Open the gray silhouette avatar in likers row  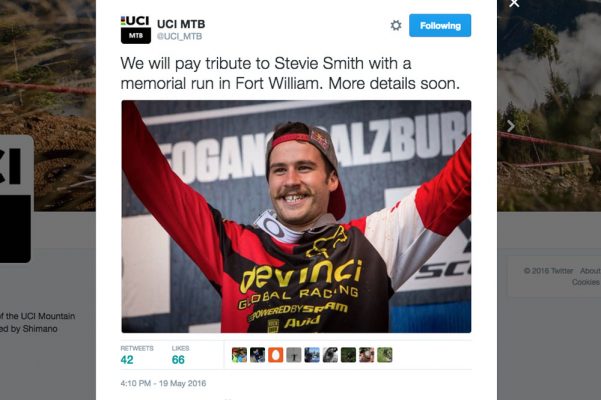coord(294,355)
